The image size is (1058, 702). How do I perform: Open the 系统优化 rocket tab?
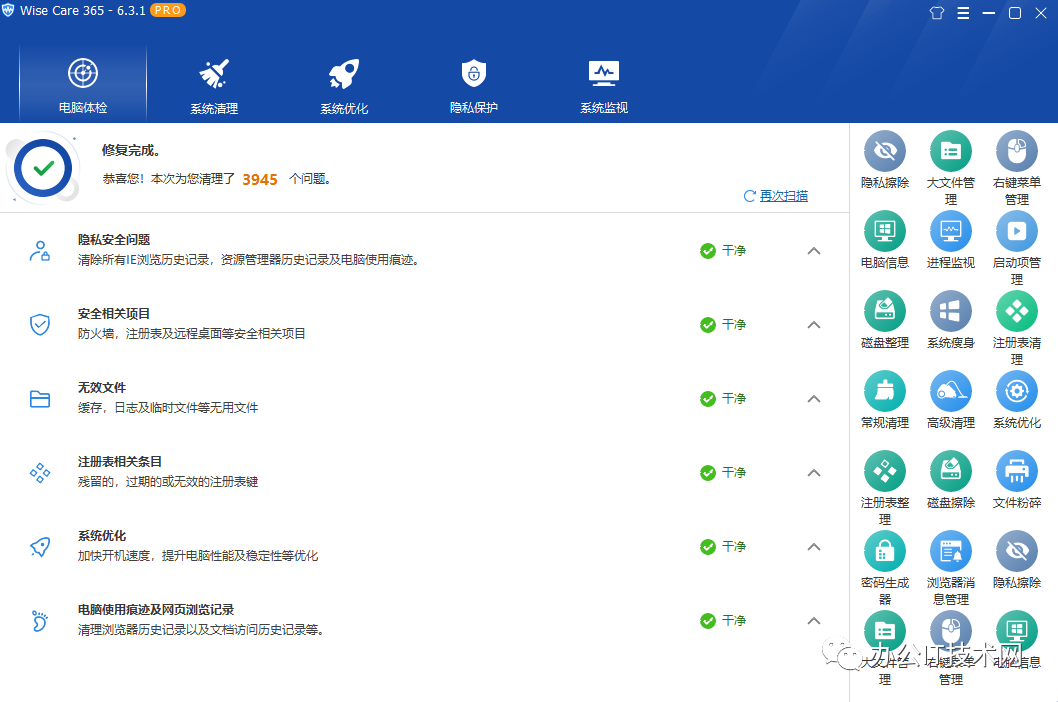pos(344,84)
